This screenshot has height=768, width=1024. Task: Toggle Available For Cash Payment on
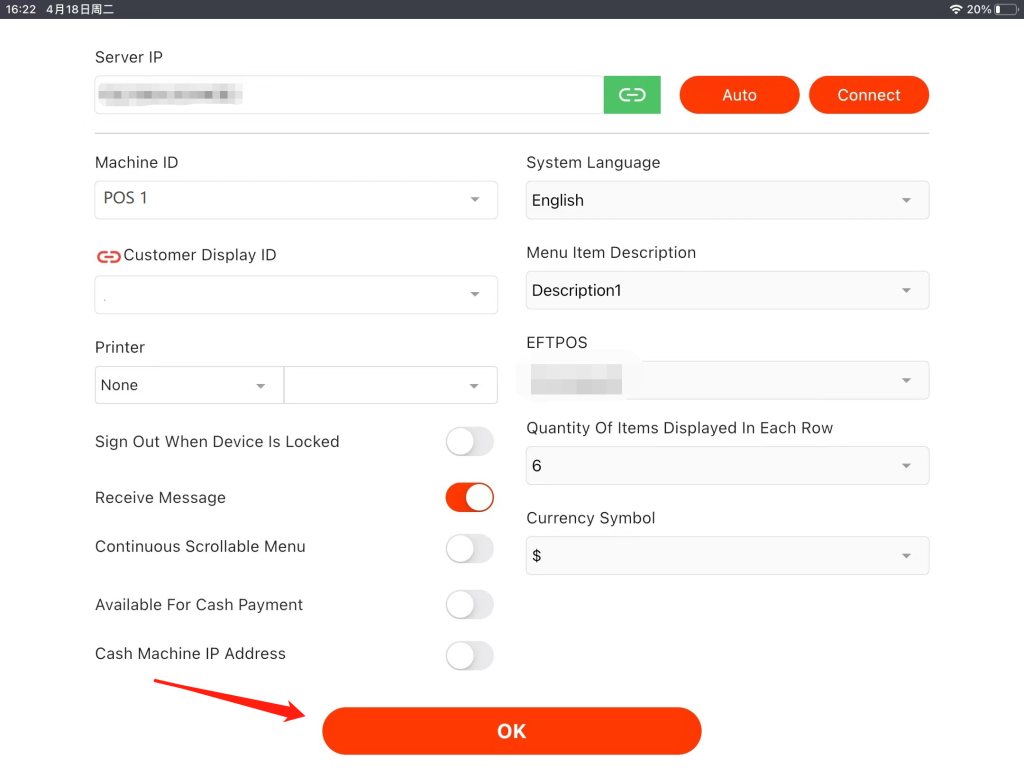tap(469, 605)
